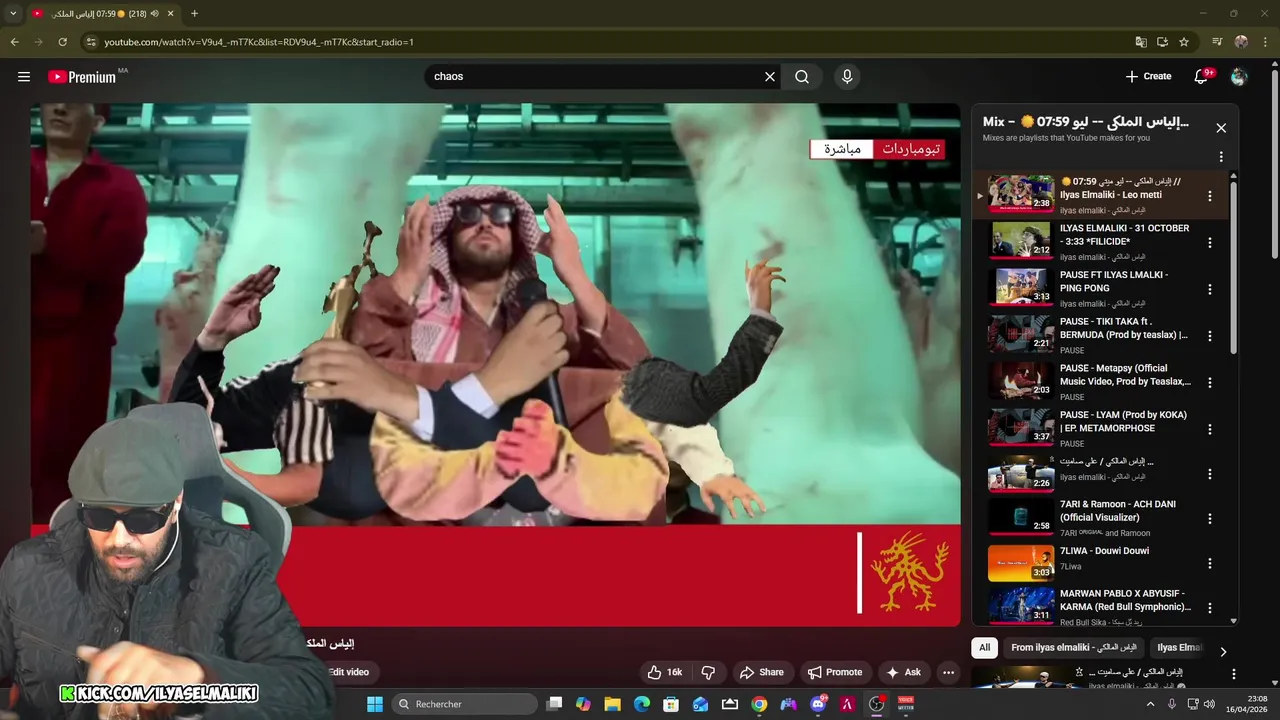
Task: Click the Ask button
Action: click(x=903, y=672)
